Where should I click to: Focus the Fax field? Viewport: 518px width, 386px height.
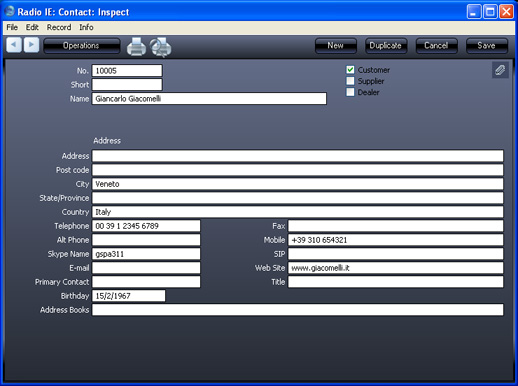click(x=396, y=226)
